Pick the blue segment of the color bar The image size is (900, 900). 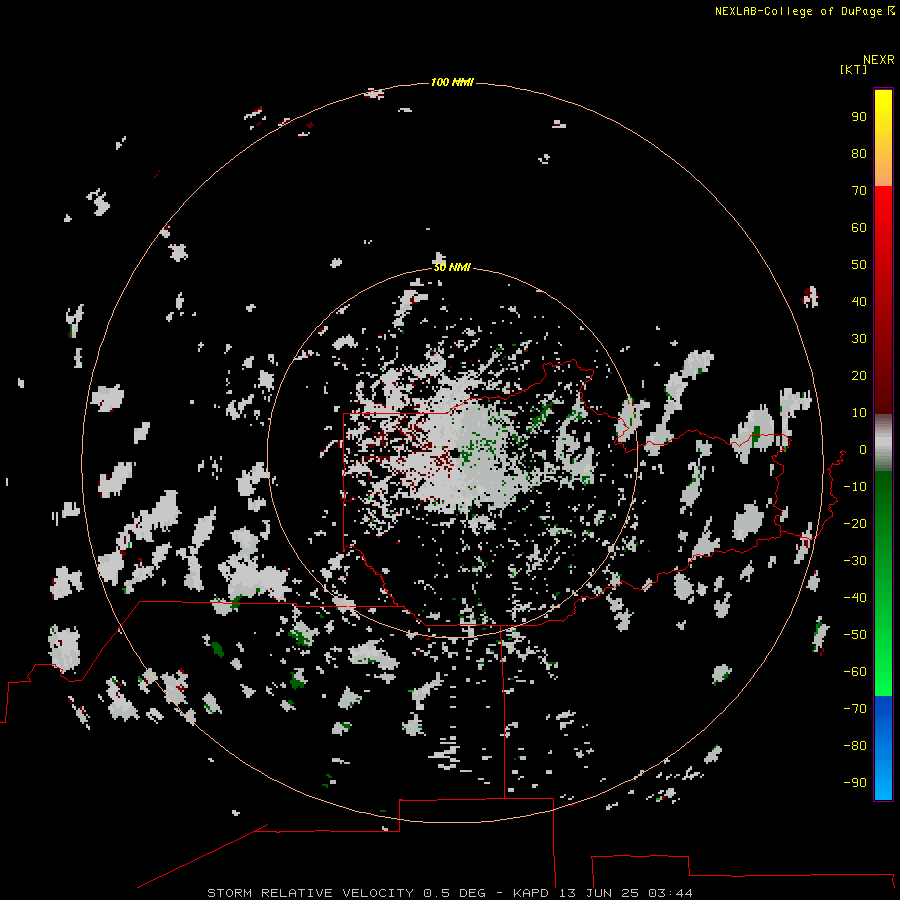coord(883,748)
